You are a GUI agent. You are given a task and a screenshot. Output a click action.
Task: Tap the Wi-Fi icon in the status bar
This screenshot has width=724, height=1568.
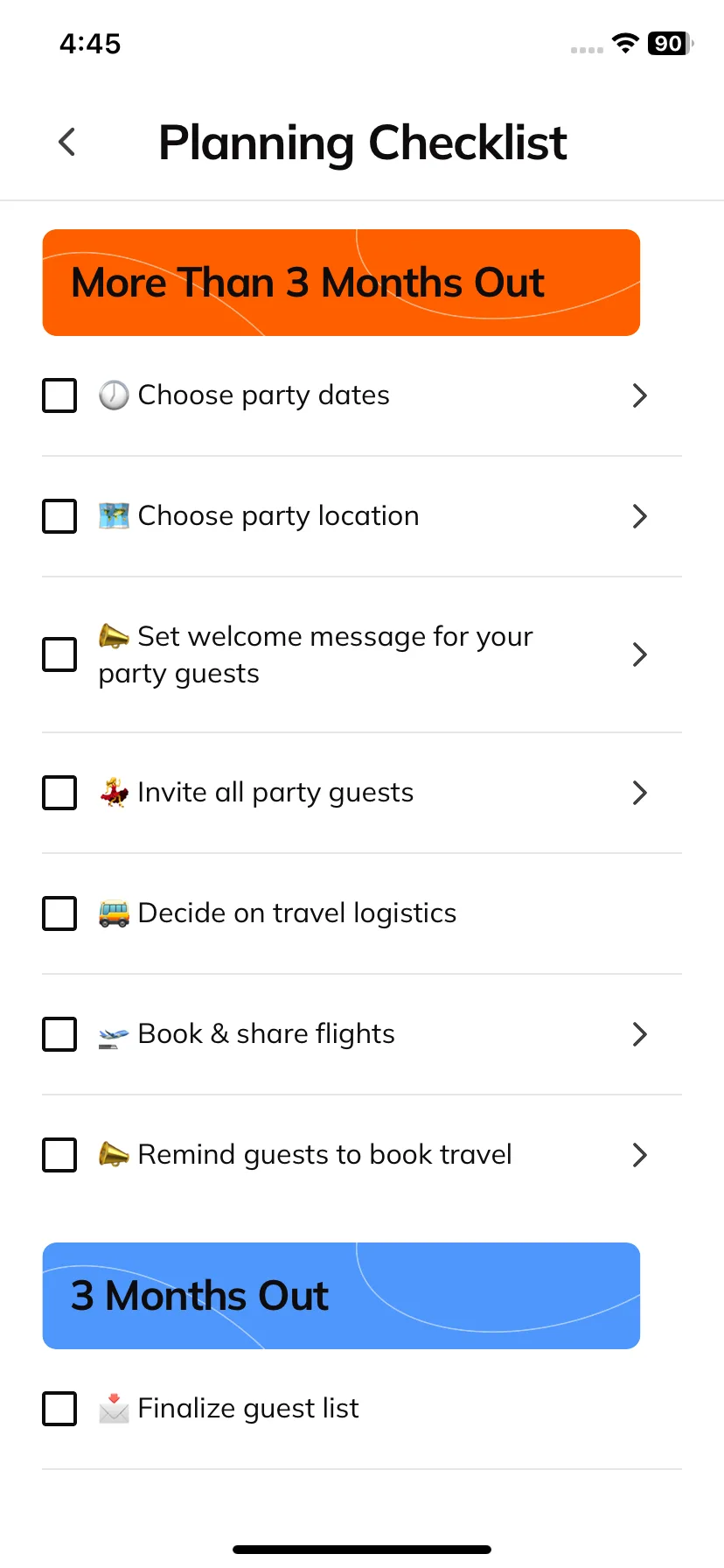(x=625, y=44)
